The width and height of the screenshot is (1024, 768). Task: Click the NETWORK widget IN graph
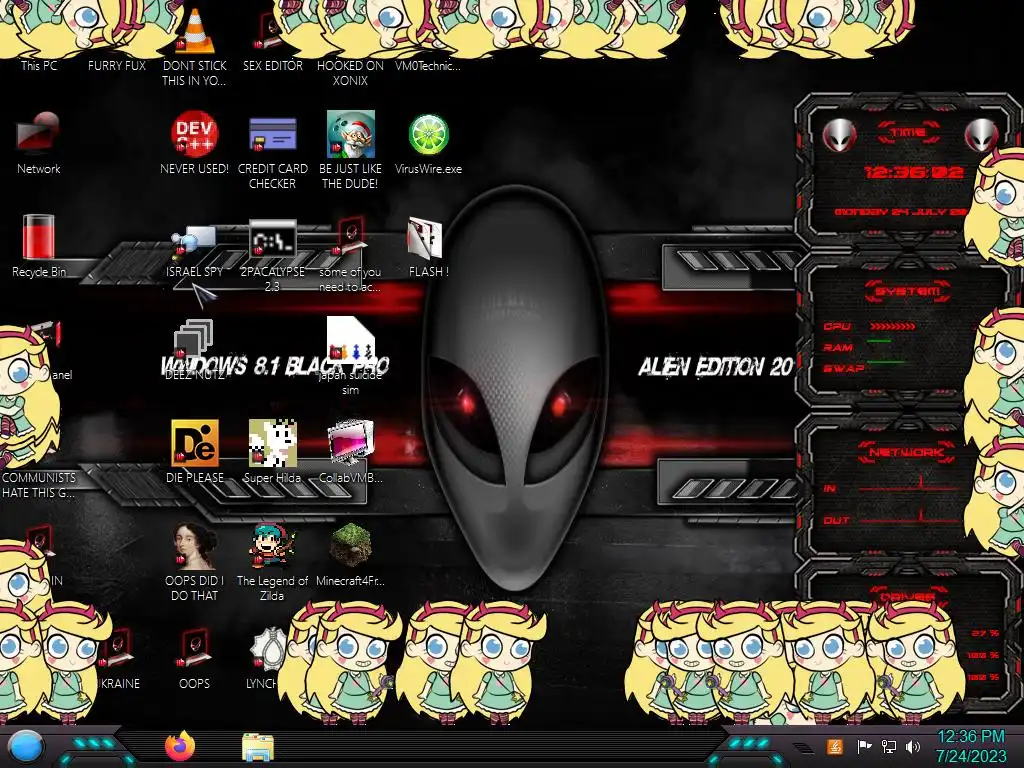[909, 483]
